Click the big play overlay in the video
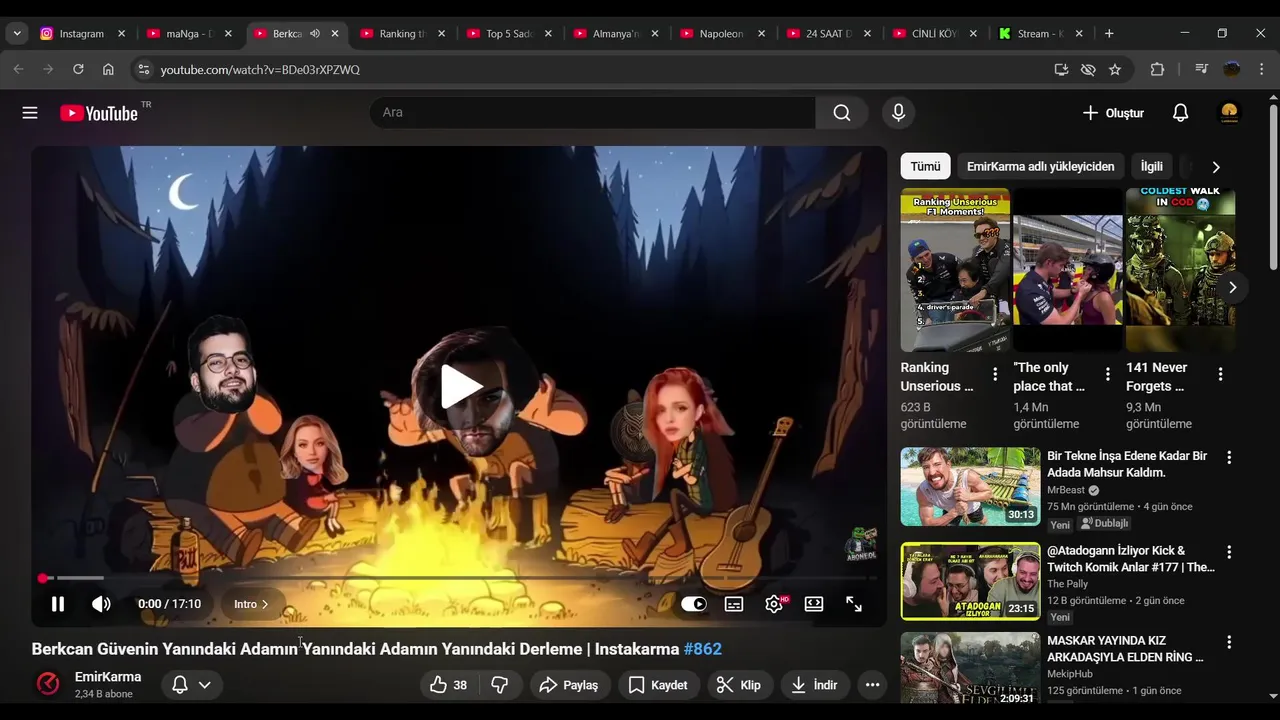This screenshot has height=720, width=1280. pyautogui.click(x=460, y=387)
